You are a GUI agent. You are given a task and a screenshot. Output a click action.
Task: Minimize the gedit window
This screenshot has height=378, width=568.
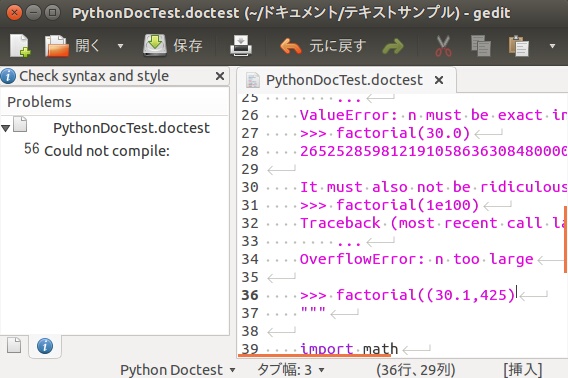(34, 13)
